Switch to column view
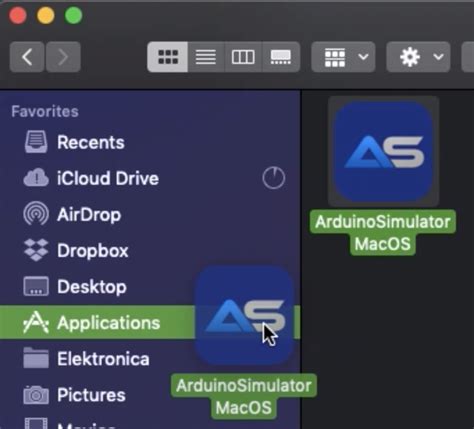Viewport: 474px width, 429px height. click(243, 57)
